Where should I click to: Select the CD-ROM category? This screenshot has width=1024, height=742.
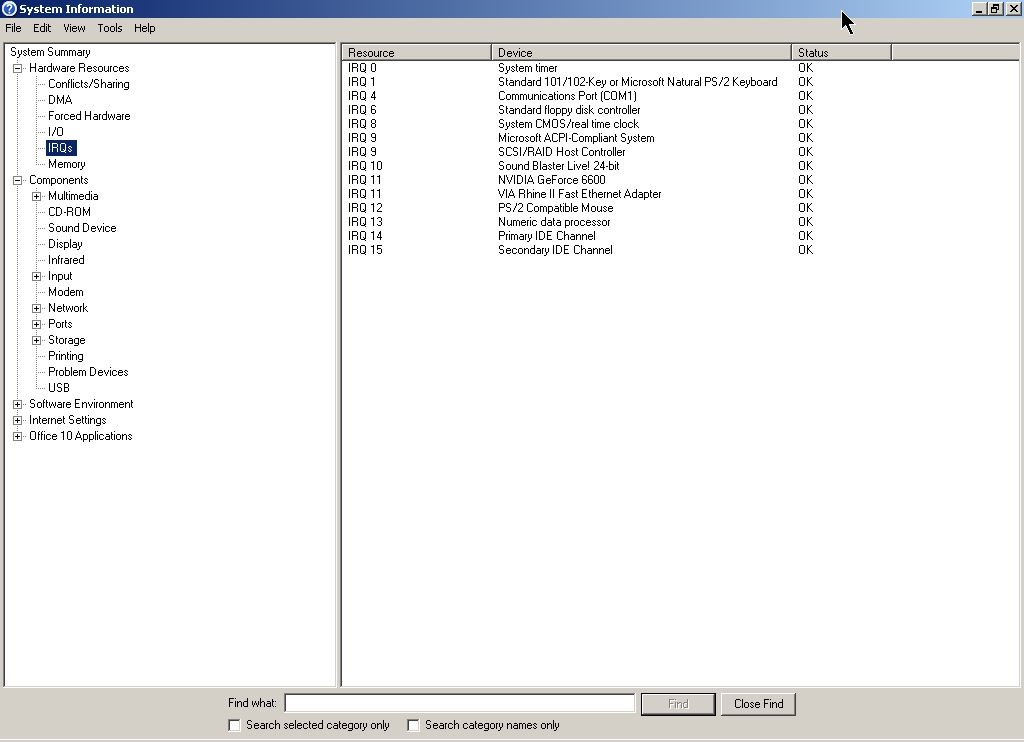(69, 212)
